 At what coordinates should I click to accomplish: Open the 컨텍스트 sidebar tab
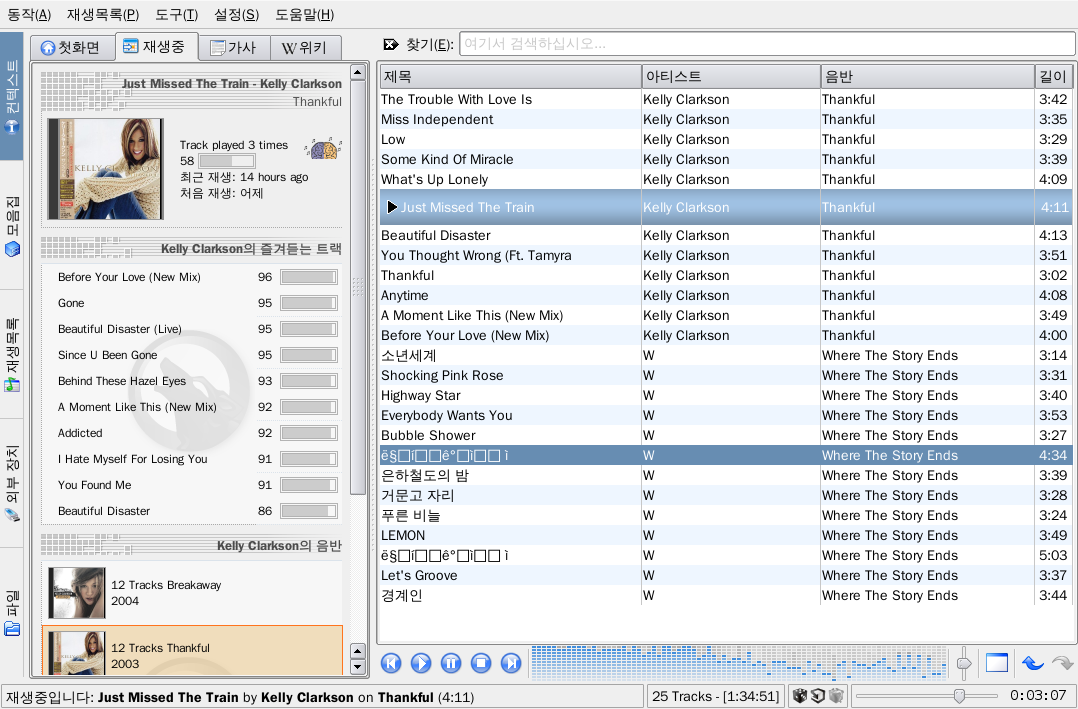click(12, 96)
